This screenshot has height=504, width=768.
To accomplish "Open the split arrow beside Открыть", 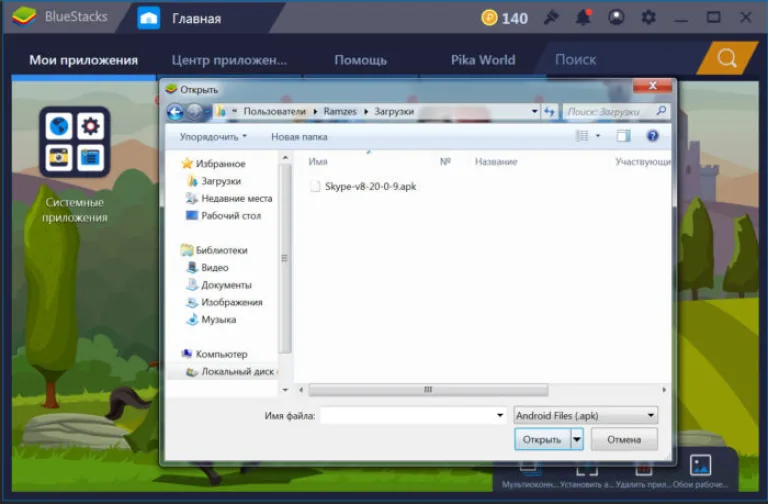I will coord(577,439).
